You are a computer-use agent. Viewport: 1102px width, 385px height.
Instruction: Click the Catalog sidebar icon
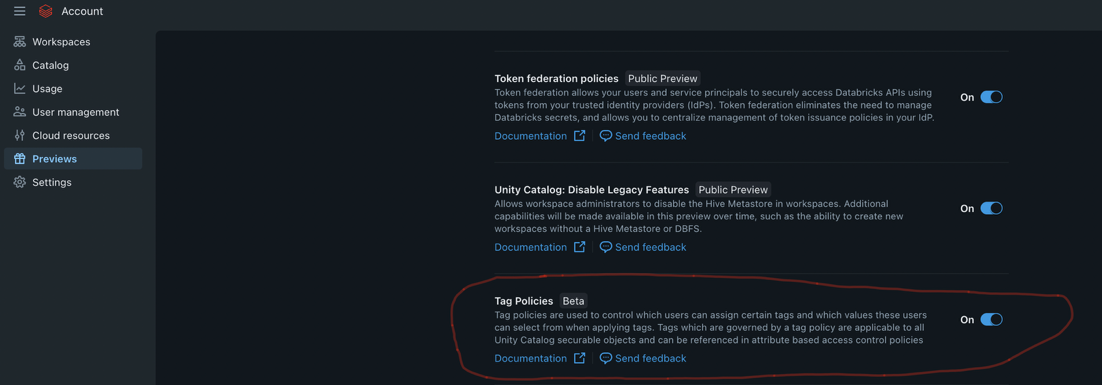20,65
